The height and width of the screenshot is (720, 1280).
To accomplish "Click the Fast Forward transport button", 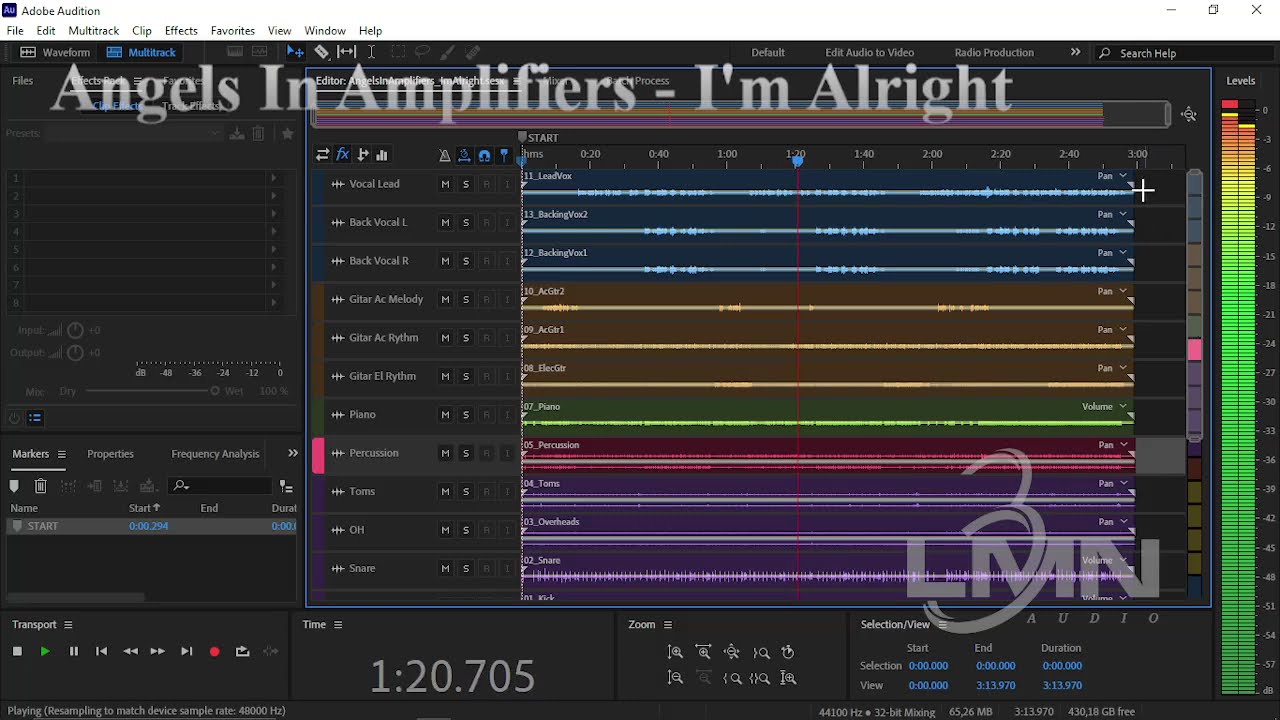I will (x=157, y=651).
